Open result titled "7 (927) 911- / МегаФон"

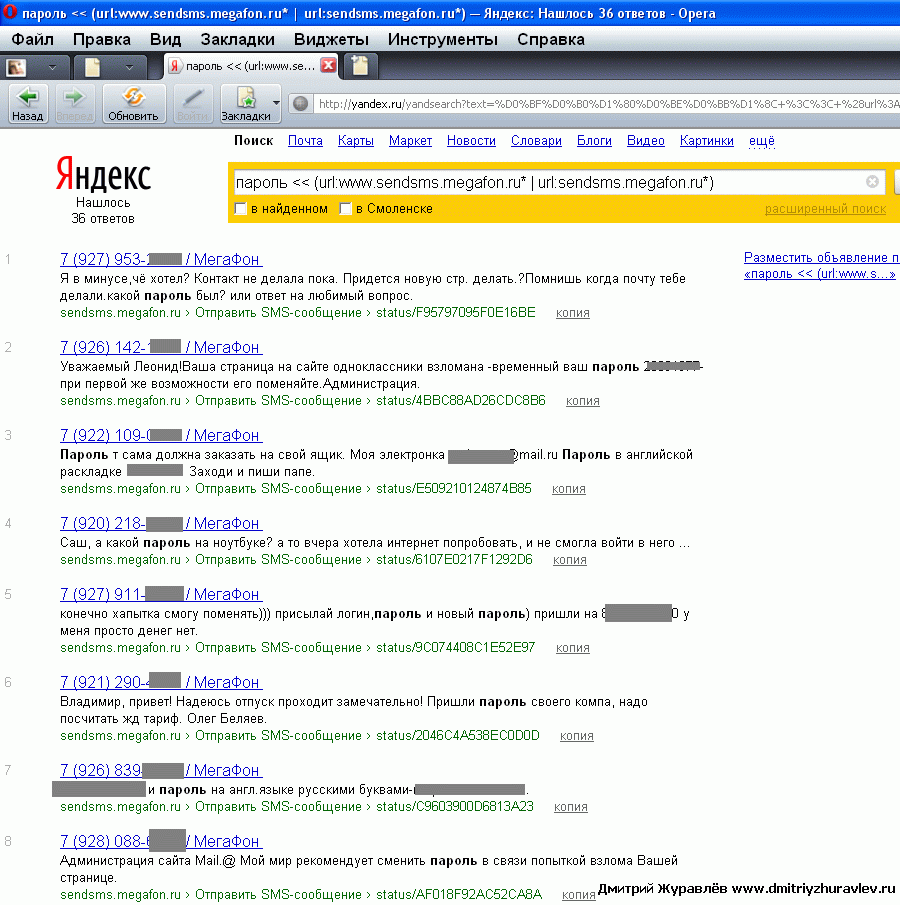[x=161, y=594]
